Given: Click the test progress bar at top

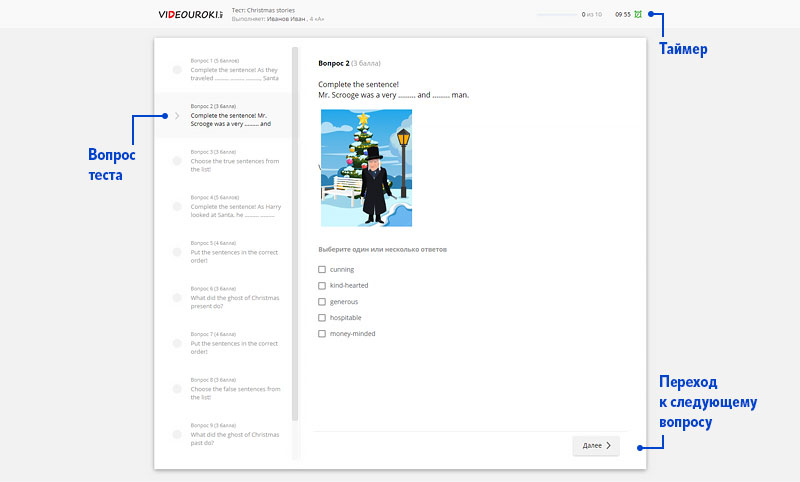Looking at the screenshot, I should point(557,15).
